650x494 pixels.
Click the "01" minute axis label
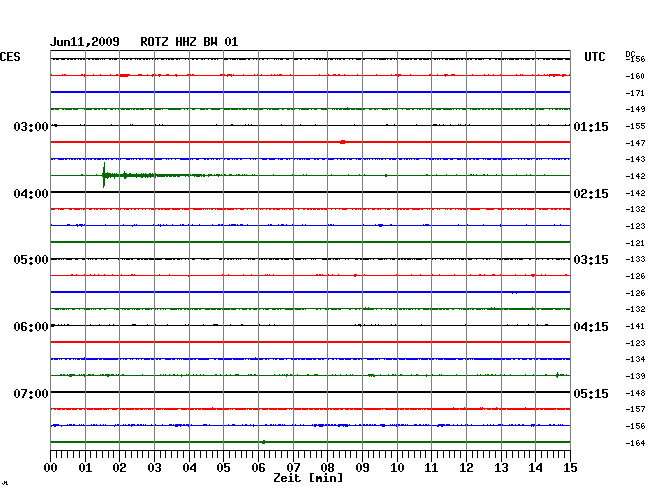pos(85,468)
